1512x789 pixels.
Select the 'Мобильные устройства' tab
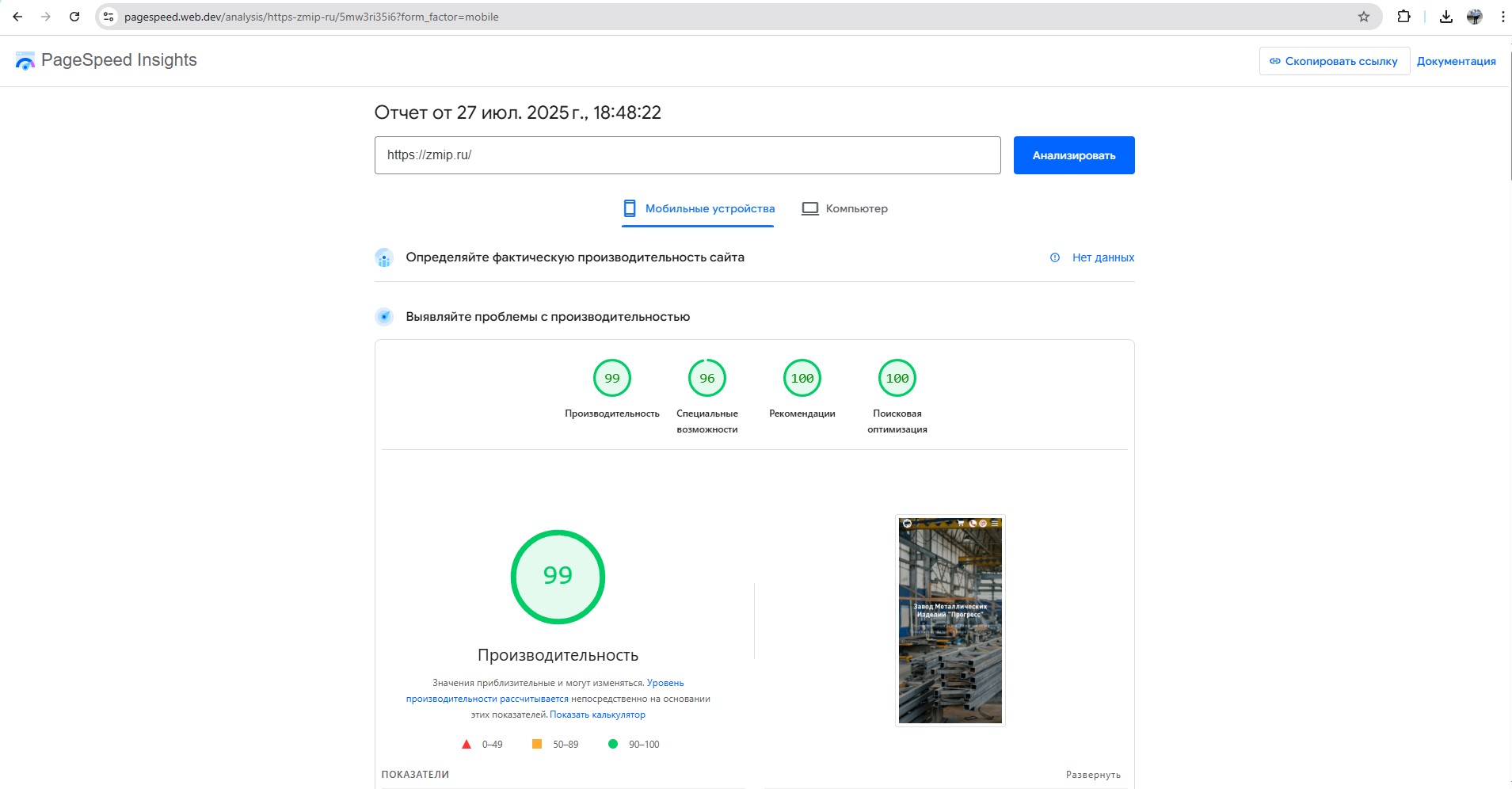[x=698, y=208]
